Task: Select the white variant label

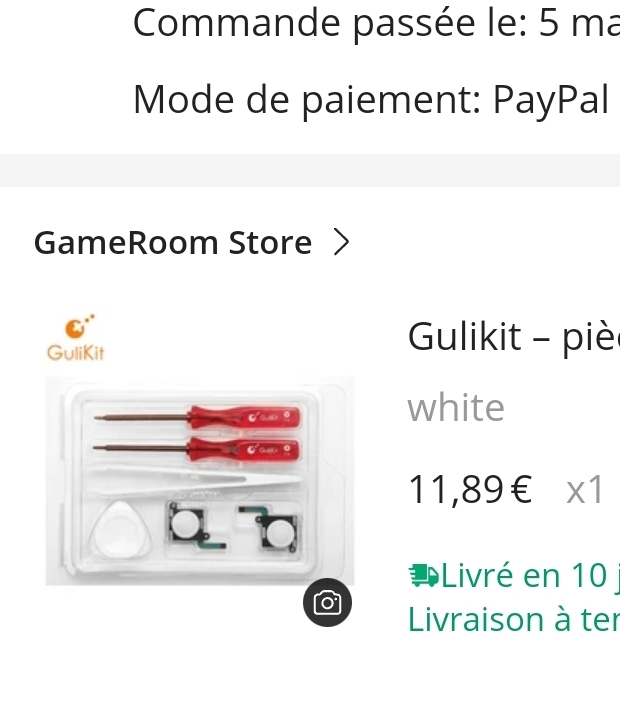Action: [x=456, y=408]
